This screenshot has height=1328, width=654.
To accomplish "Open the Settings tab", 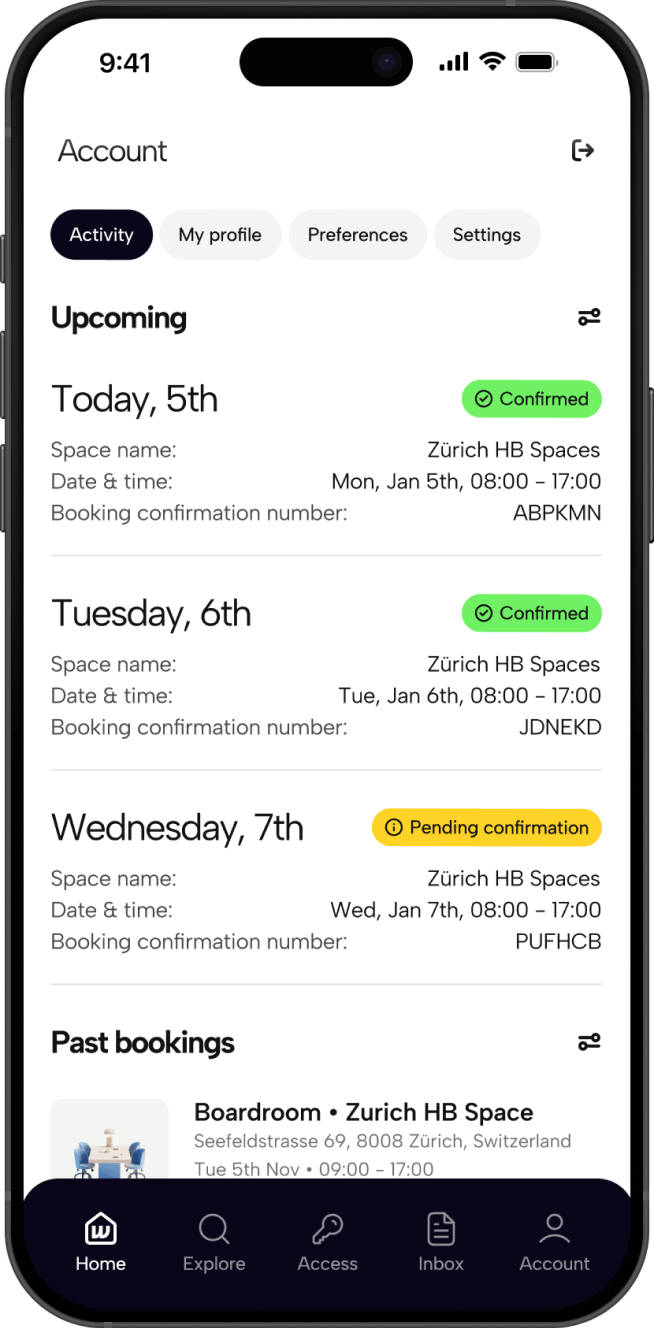I will [x=486, y=235].
